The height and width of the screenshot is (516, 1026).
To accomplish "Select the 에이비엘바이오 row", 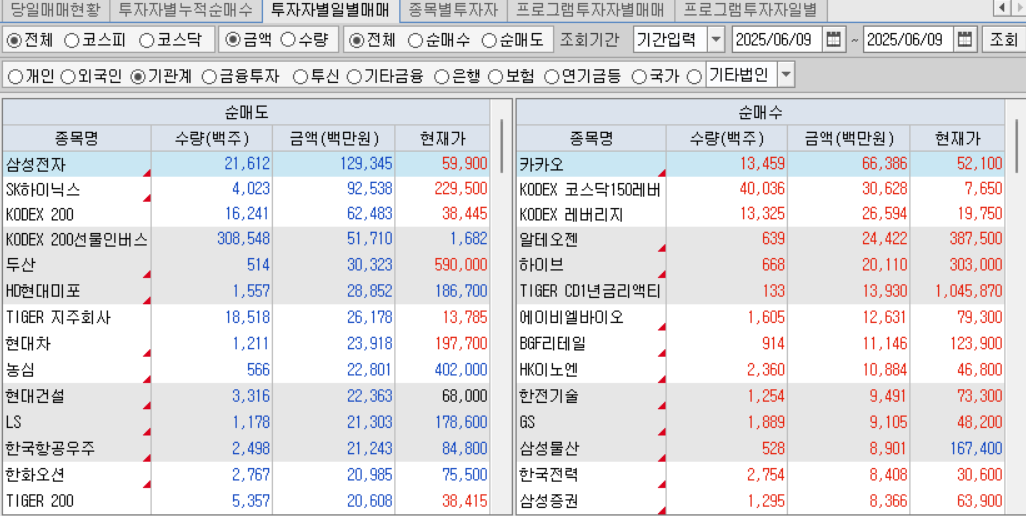I will pos(760,318).
